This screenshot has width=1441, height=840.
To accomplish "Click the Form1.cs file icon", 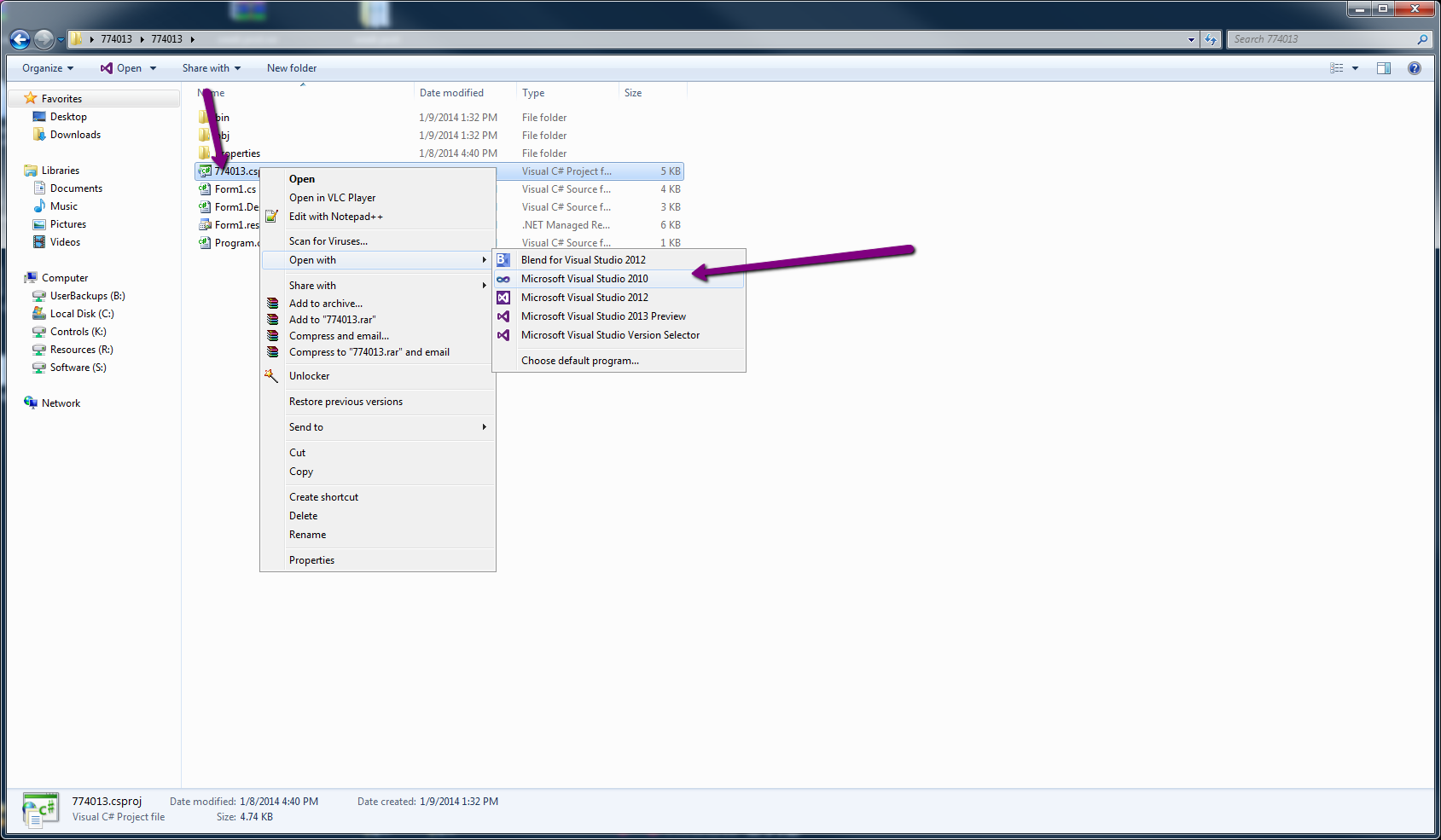I will [205, 189].
